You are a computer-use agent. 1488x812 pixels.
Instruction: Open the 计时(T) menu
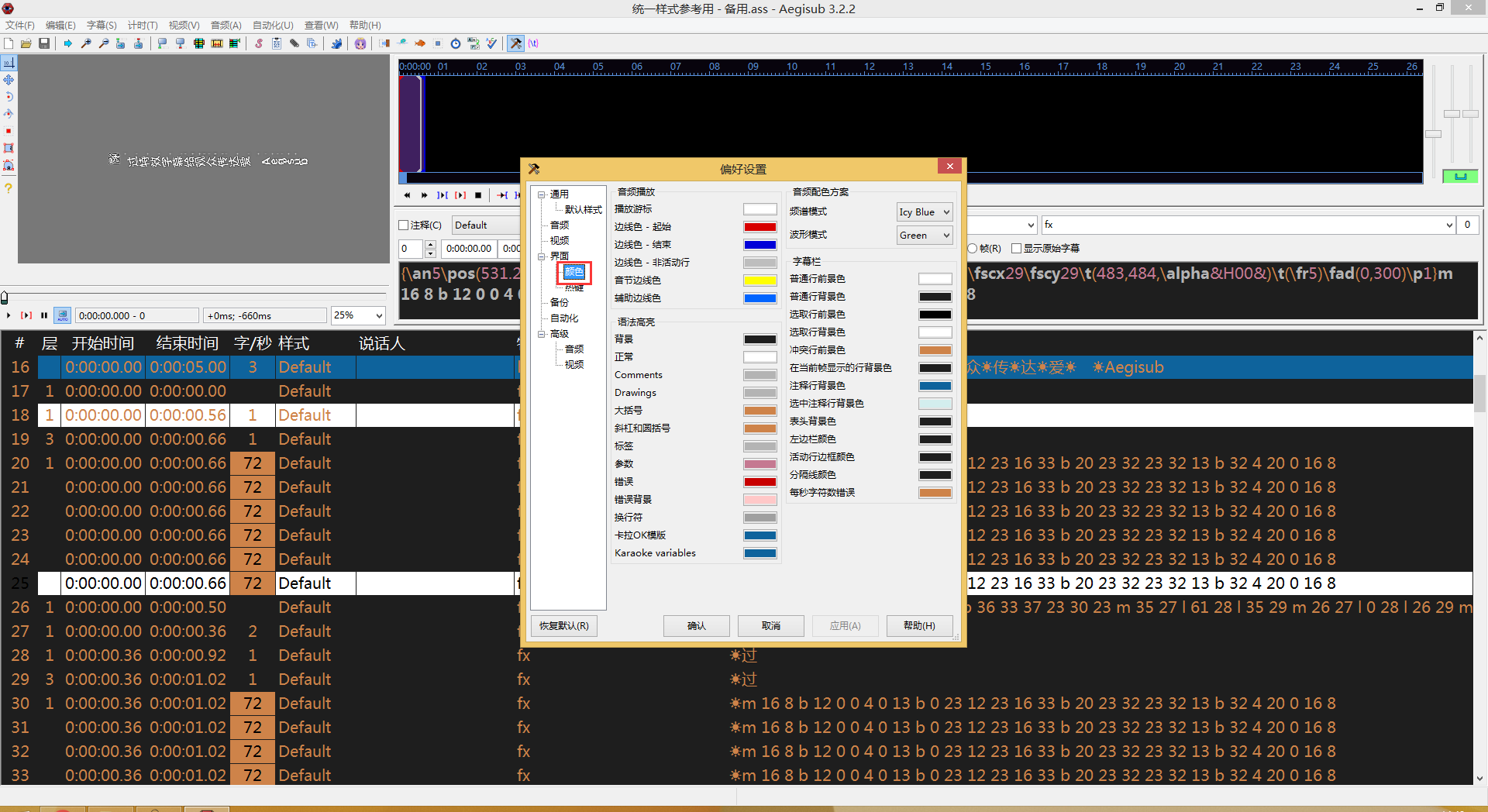click(x=143, y=26)
